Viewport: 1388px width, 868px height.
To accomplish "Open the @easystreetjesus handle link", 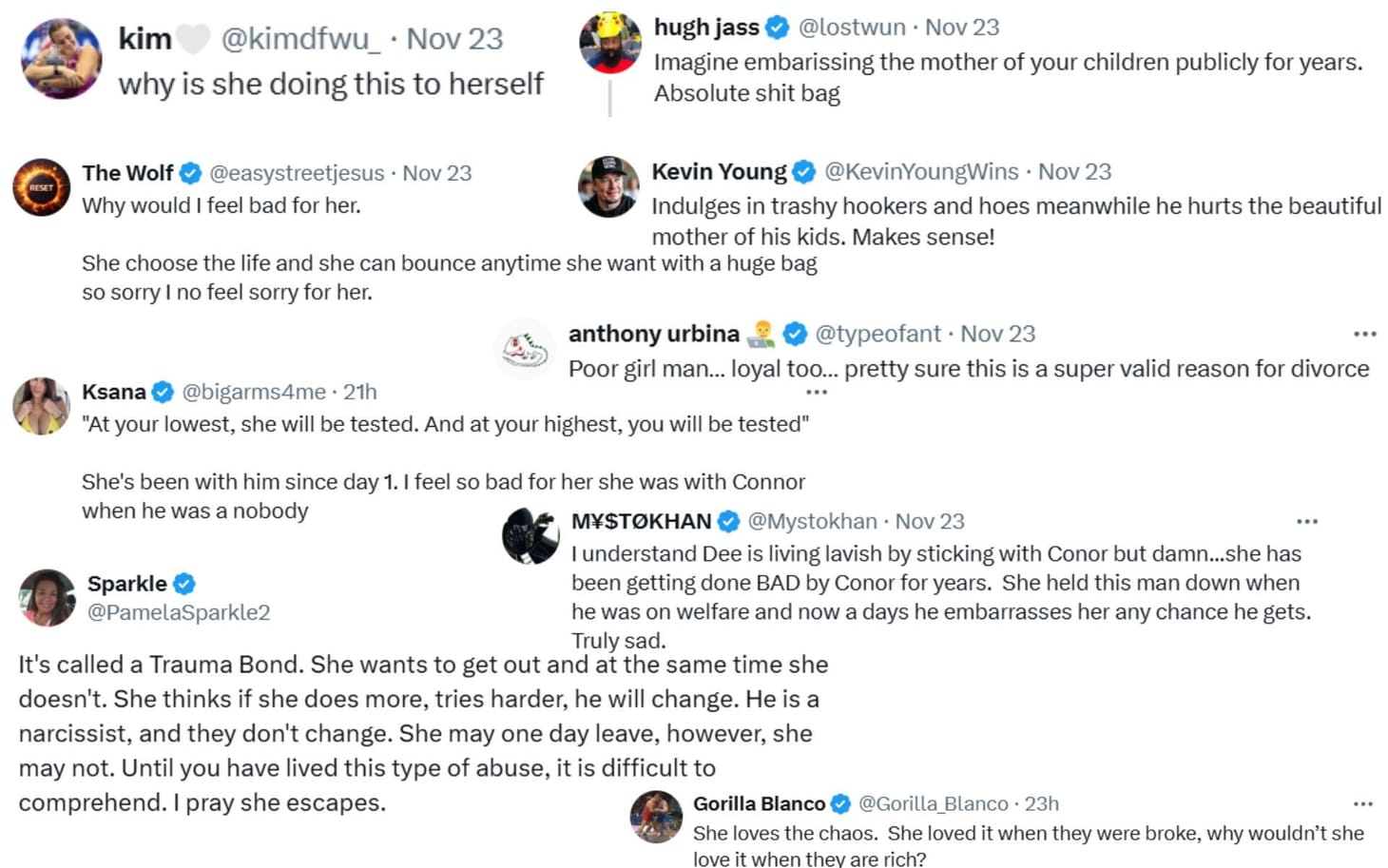I will pyautogui.click(x=297, y=173).
